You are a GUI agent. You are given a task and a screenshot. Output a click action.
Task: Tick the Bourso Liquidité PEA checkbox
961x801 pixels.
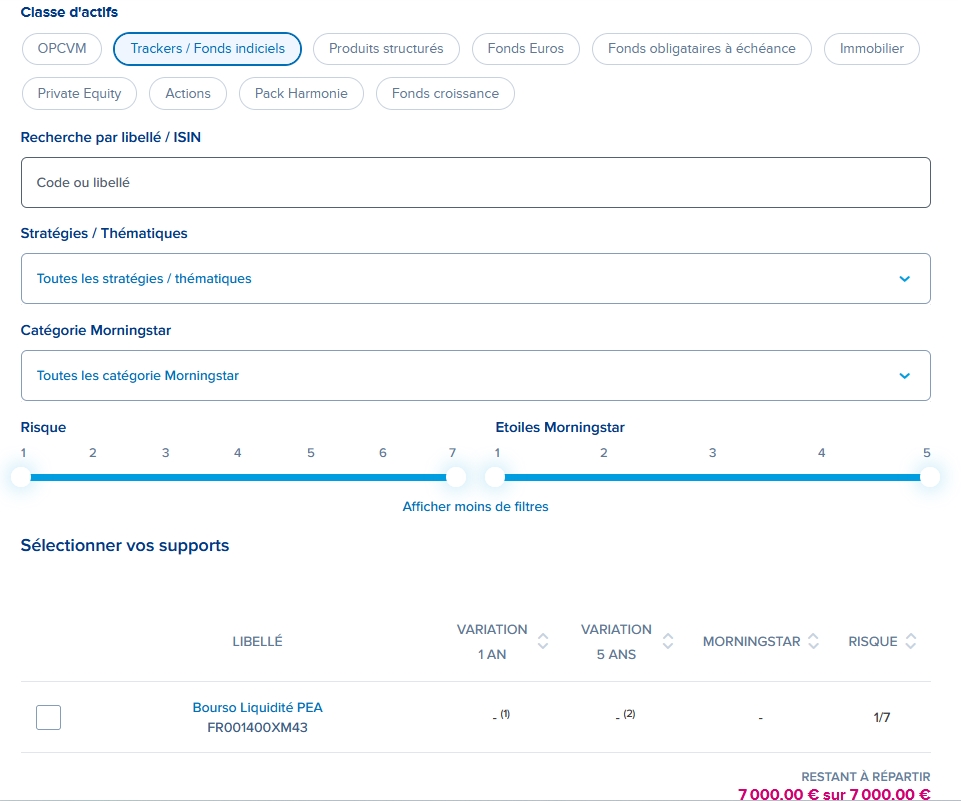point(48,717)
